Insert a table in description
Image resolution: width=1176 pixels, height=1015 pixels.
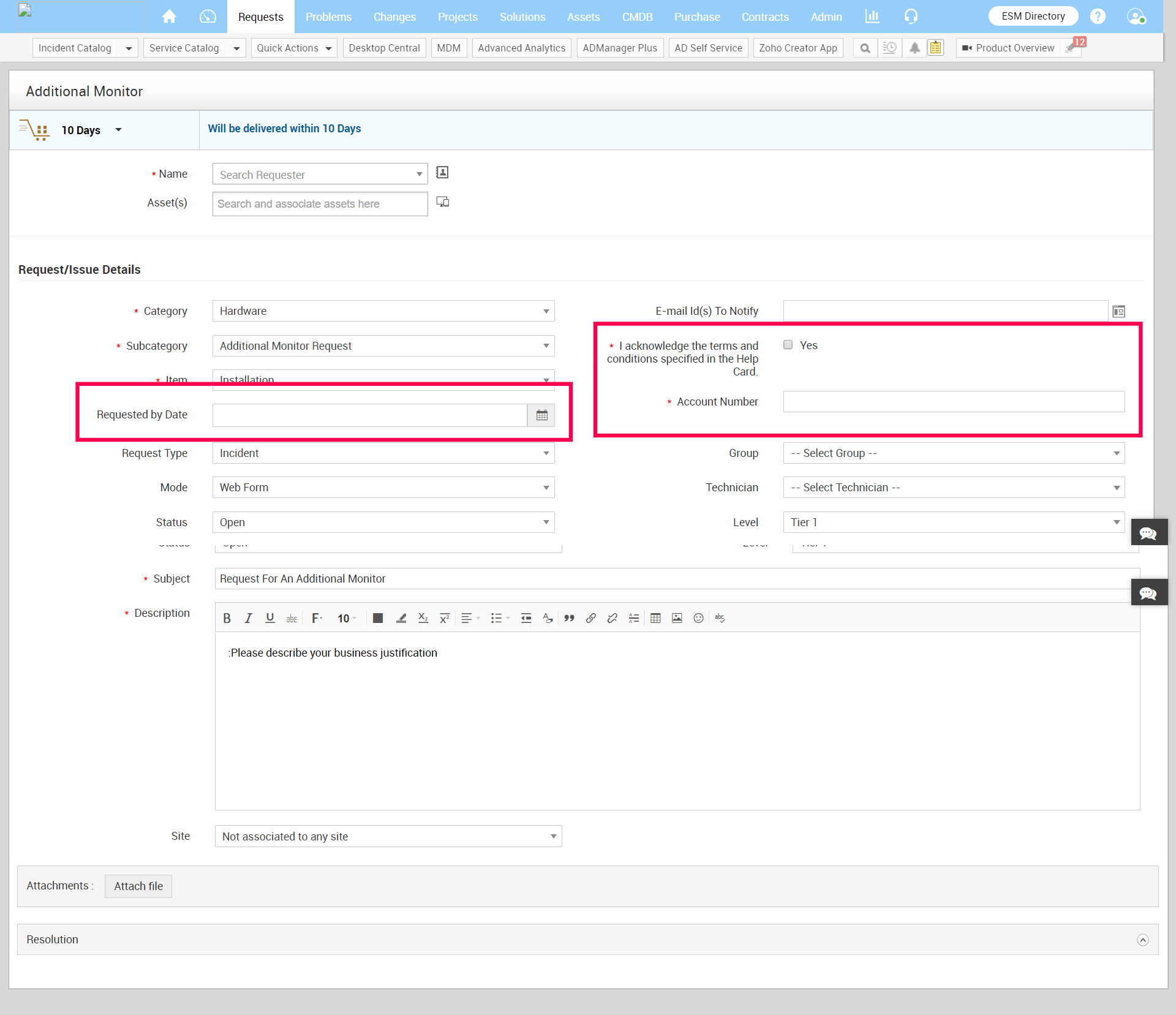click(x=655, y=618)
